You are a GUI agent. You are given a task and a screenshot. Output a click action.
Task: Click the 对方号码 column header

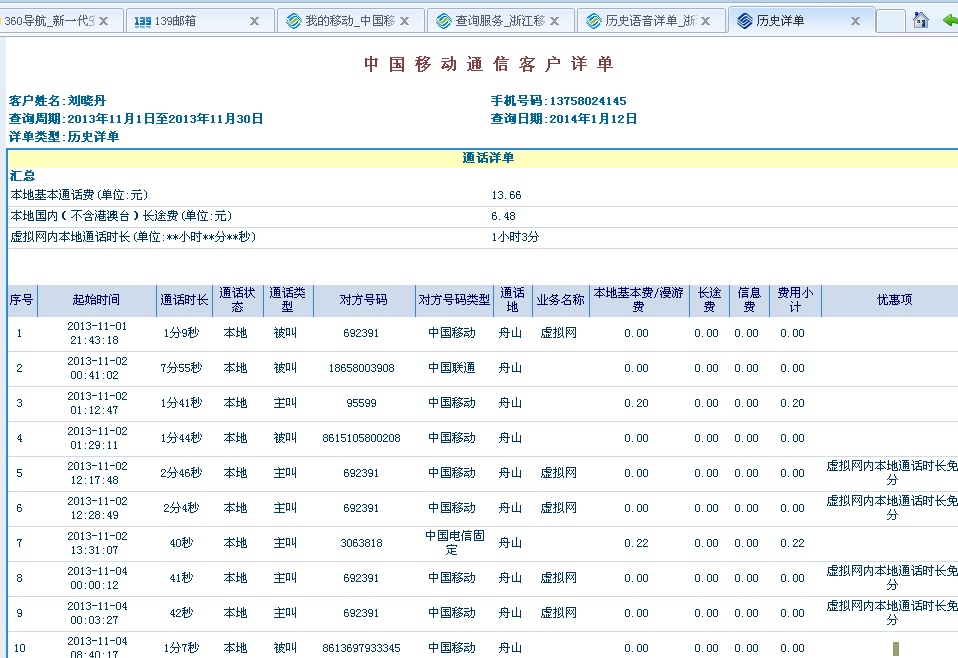click(x=364, y=300)
